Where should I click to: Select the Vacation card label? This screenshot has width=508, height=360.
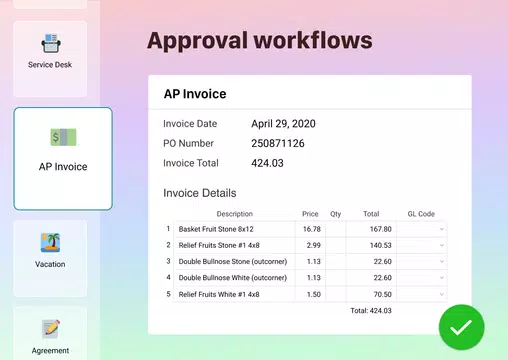[50, 264]
